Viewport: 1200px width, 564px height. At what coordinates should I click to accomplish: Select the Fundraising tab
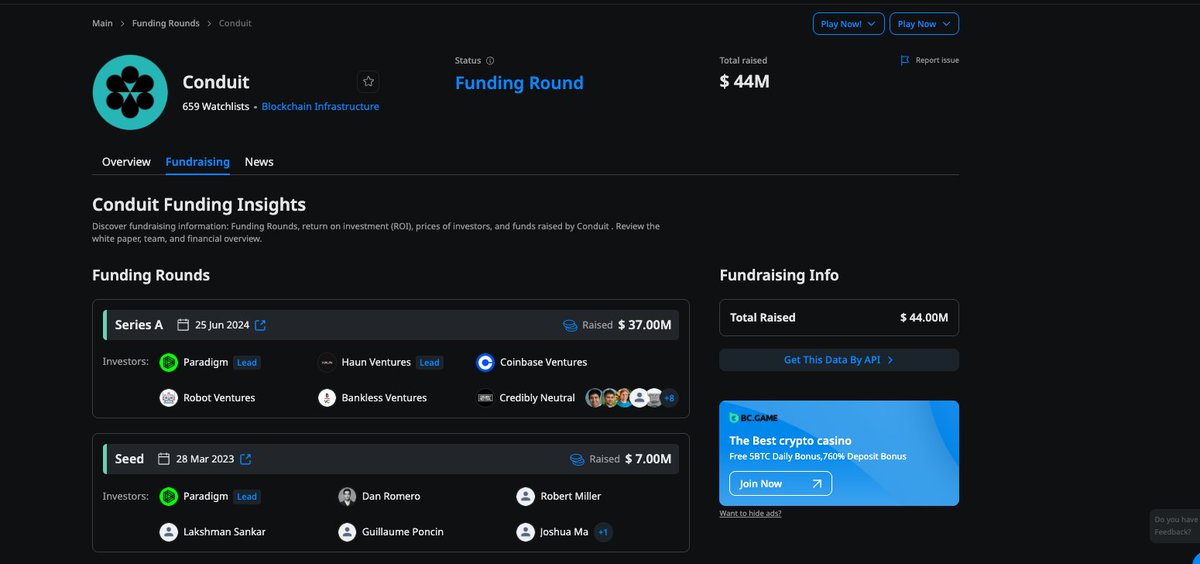tap(198, 162)
